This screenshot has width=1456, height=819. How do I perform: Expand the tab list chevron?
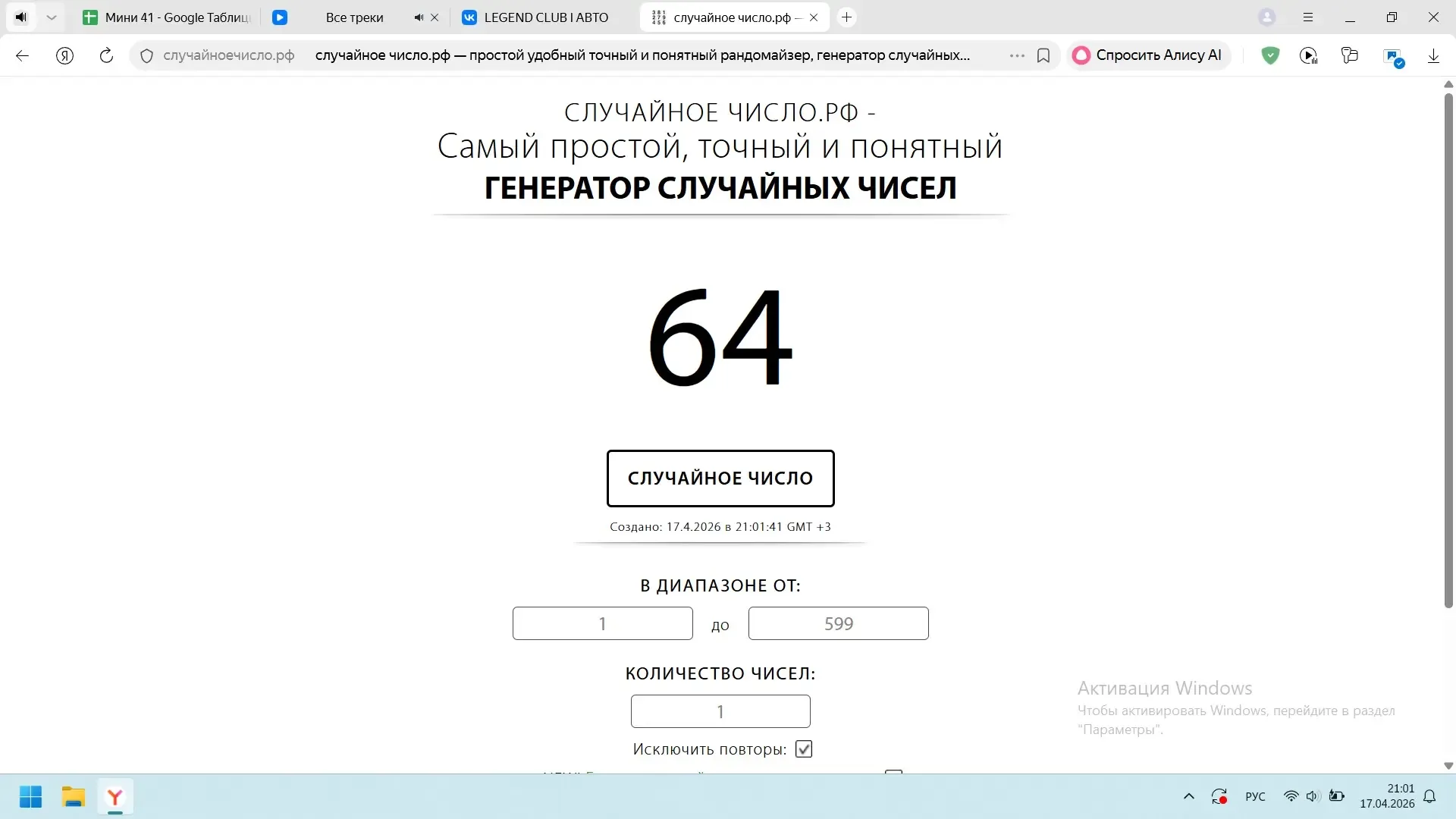[x=51, y=17]
